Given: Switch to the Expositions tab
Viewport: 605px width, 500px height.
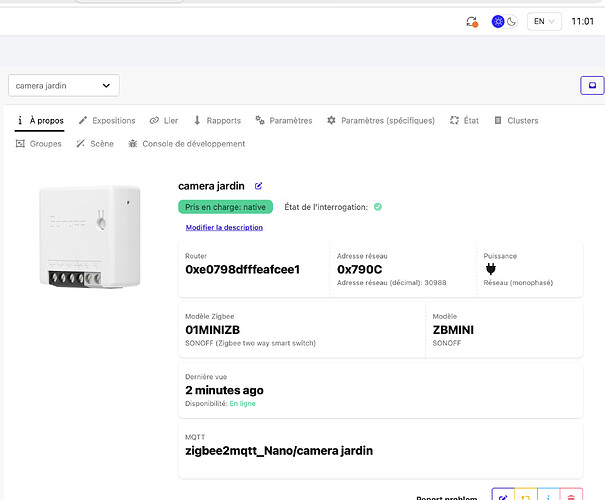Looking at the screenshot, I should coord(107,121).
